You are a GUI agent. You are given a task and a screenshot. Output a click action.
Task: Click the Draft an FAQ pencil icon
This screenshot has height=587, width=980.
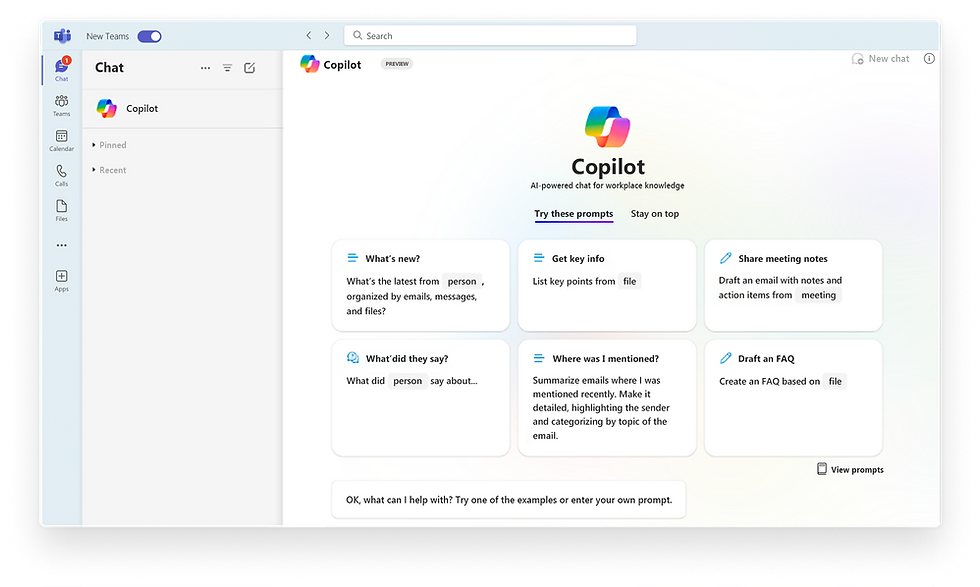(726, 358)
